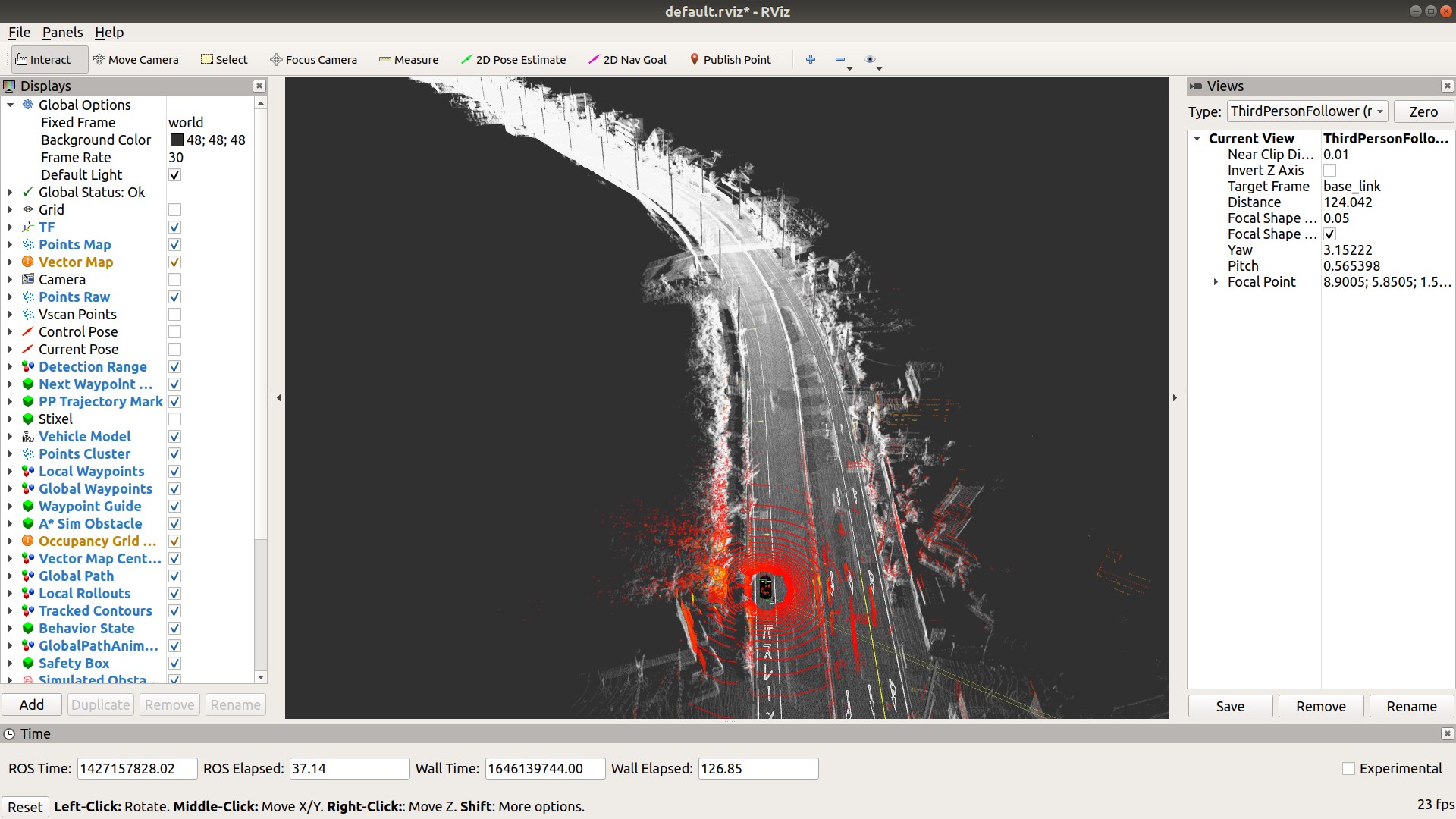This screenshot has height=819, width=1456.
Task: Select the Move Camera tool
Action: pos(136,59)
